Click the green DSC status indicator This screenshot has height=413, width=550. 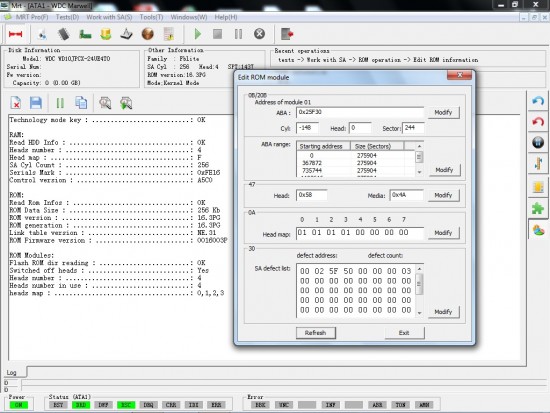126,405
